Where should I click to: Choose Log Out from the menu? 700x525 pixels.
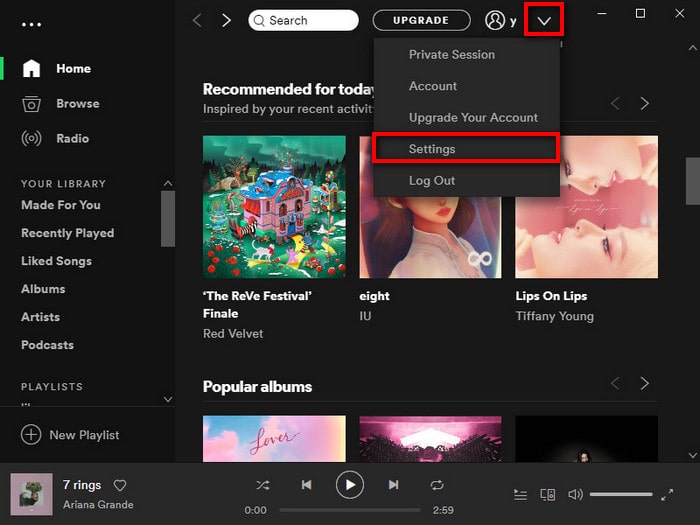tap(467, 180)
